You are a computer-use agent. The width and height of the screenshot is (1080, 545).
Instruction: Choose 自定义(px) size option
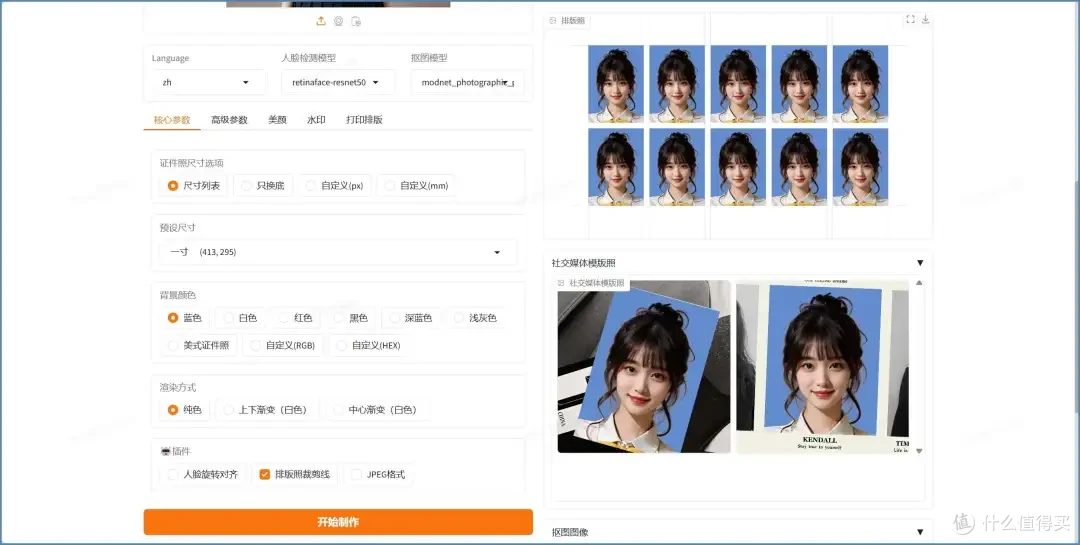[x=334, y=185]
